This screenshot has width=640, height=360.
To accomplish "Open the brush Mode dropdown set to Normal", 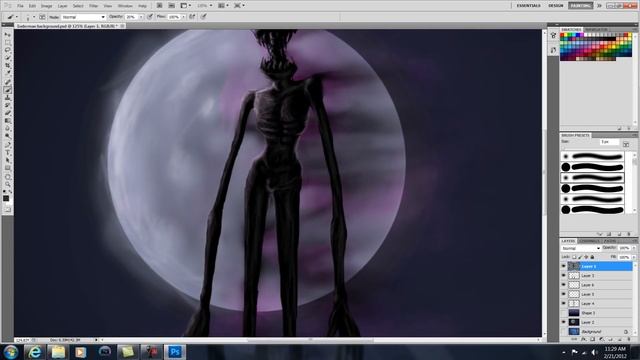I will pos(83,17).
